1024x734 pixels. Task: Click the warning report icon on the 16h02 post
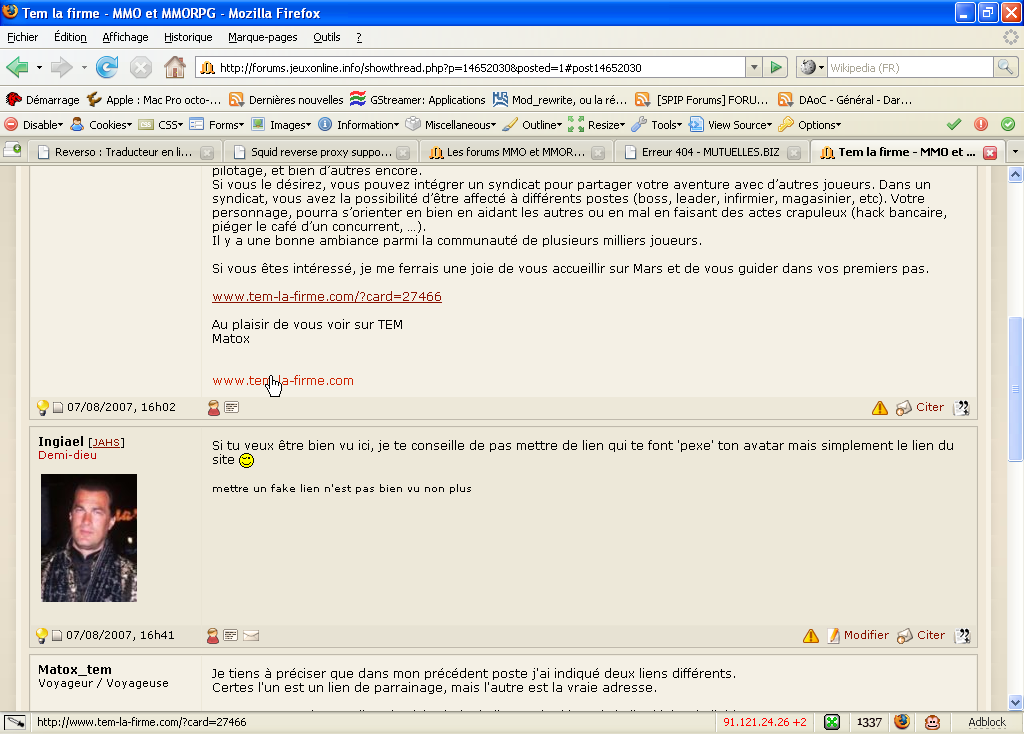(880, 407)
